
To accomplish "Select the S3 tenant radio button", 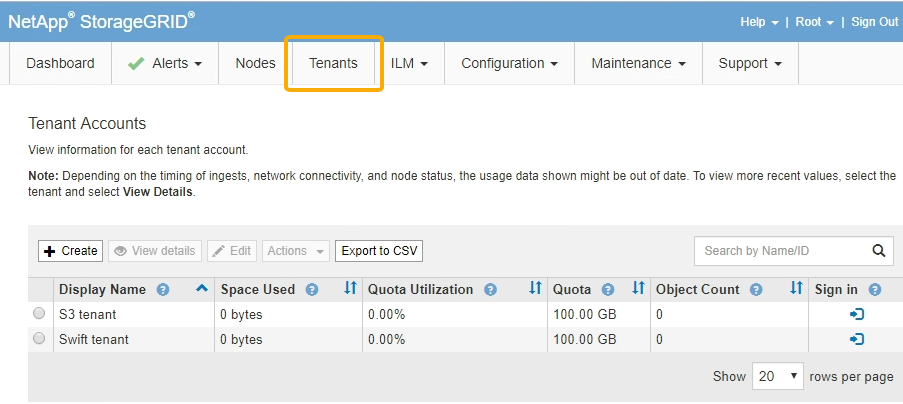I will point(39,314).
